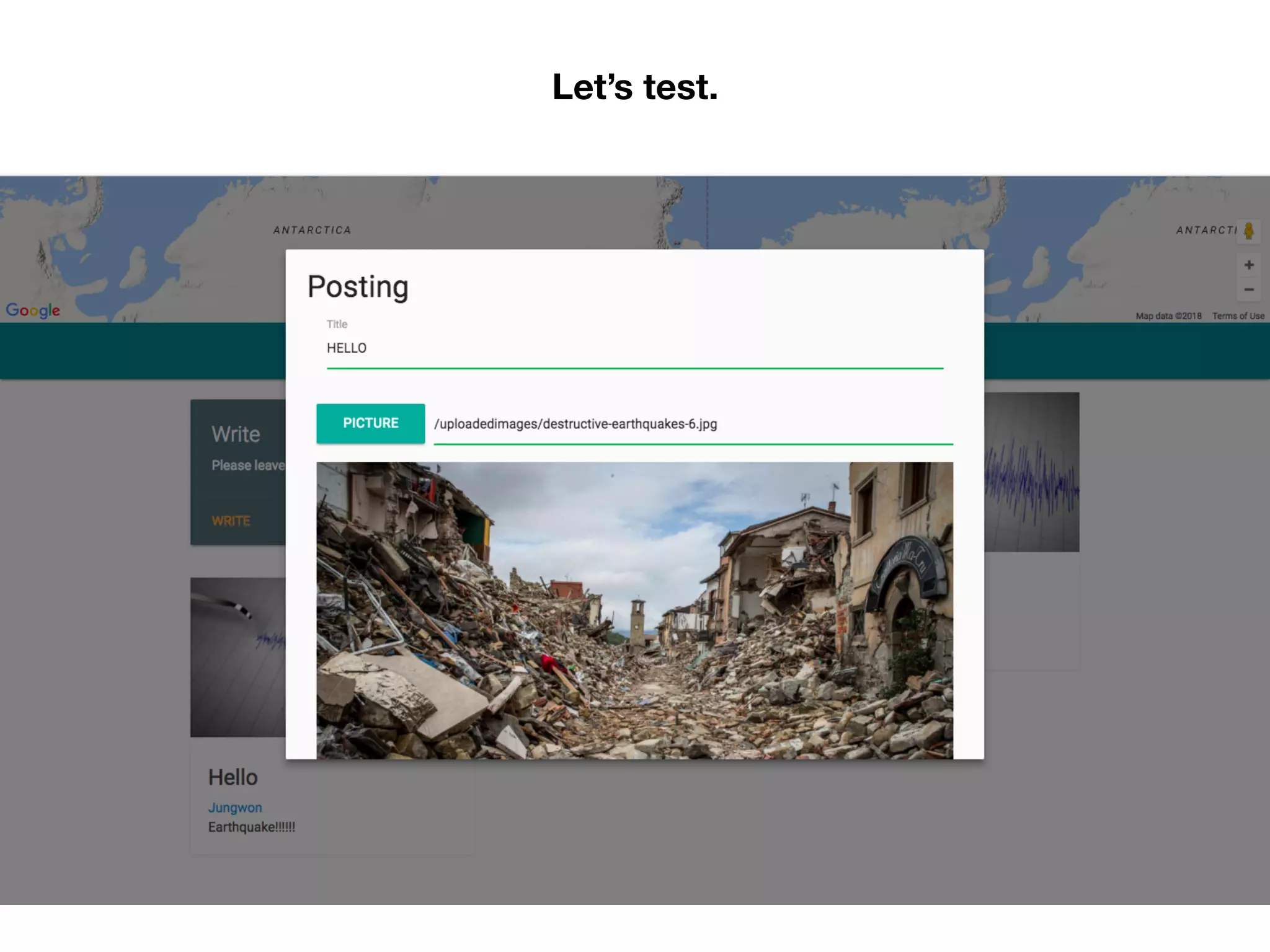This screenshot has width=1270, height=952.
Task: Click the Hello post title
Action: (x=233, y=777)
